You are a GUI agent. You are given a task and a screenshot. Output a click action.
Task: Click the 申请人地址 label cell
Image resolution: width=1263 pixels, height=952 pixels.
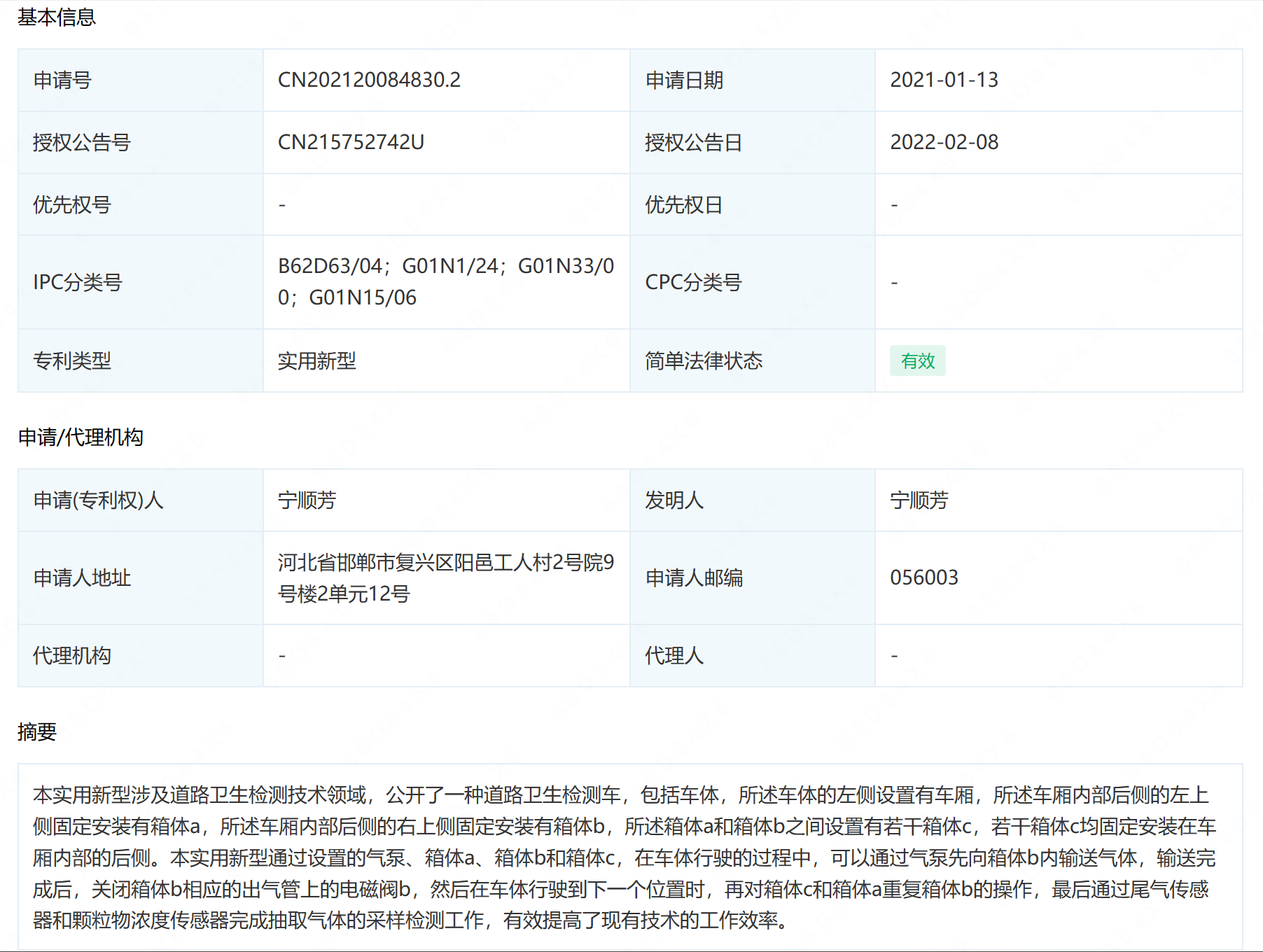[x=141, y=577]
